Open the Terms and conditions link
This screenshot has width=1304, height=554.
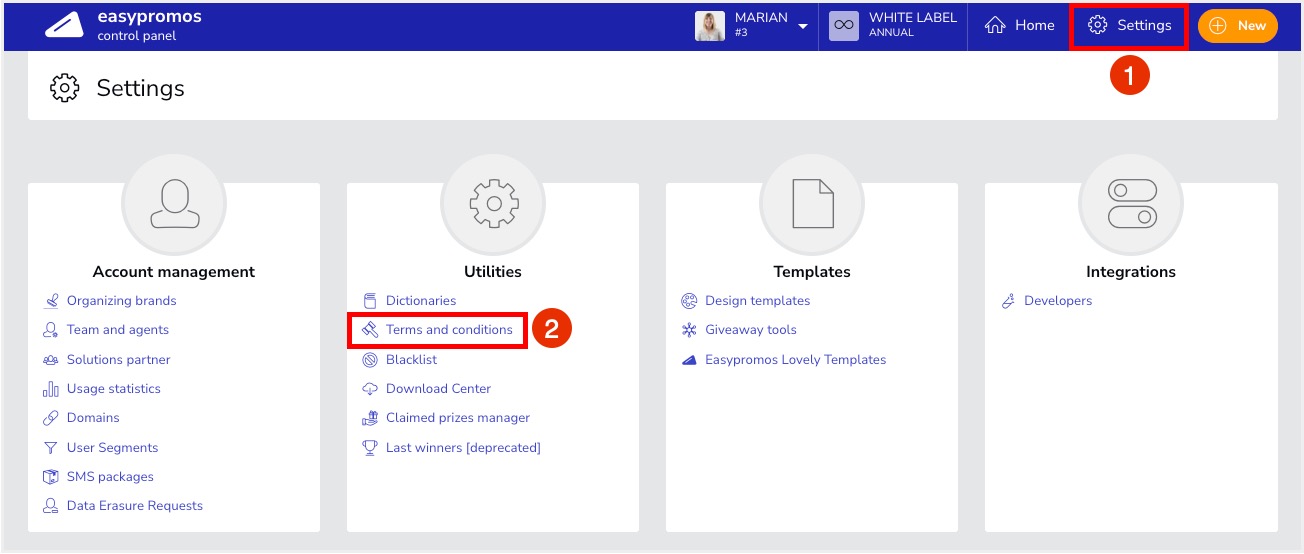click(x=449, y=330)
